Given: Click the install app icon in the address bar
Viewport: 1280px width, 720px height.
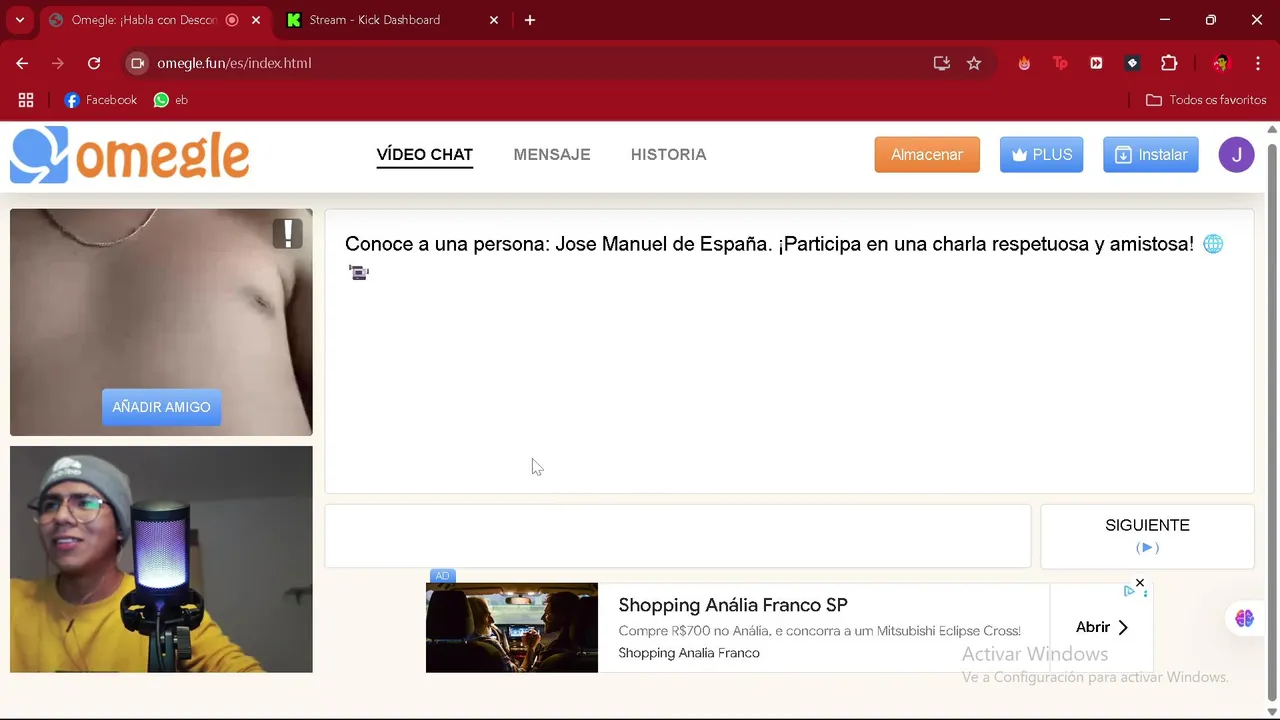Looking at the screenshot, I should pos(942,63).
